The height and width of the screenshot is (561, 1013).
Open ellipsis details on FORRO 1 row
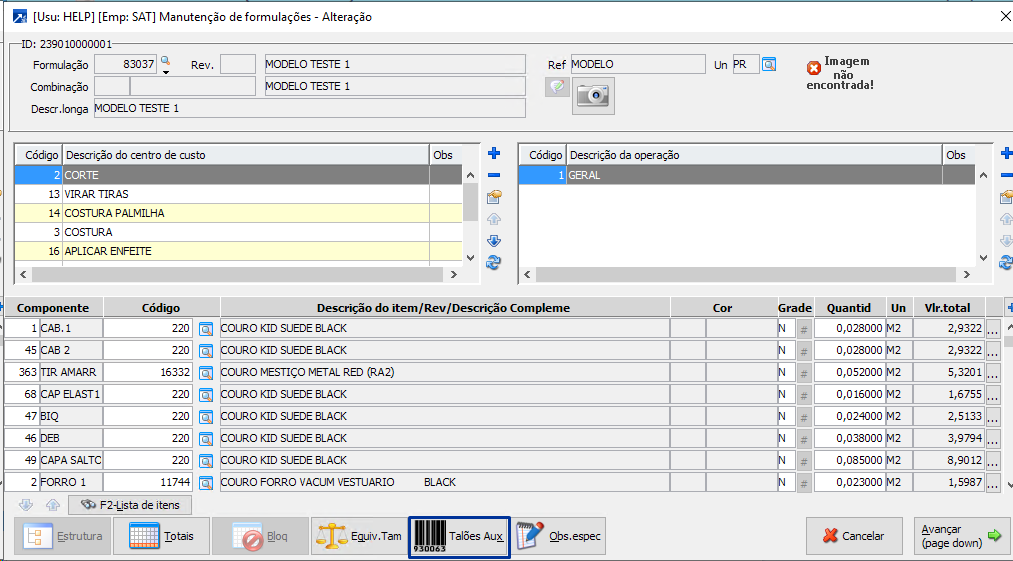click(x=993, y=483)
